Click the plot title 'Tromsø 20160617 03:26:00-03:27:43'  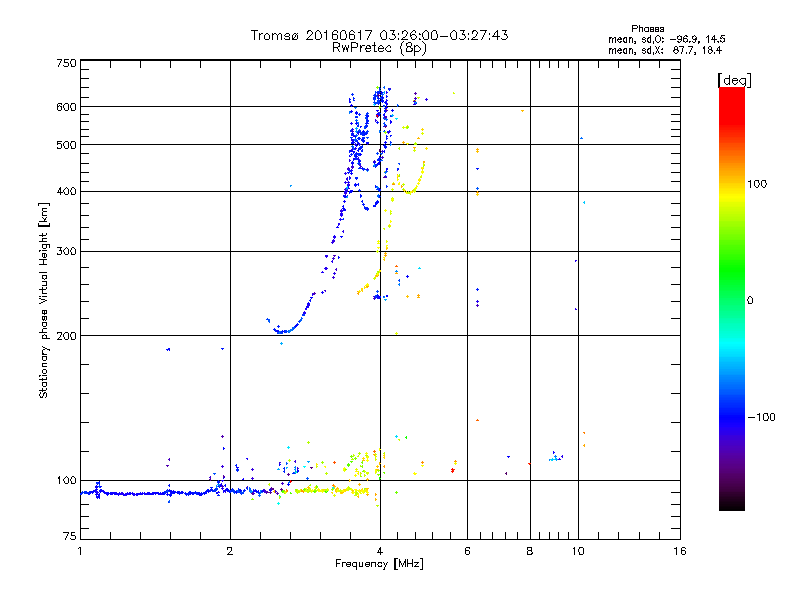point(379,35)
